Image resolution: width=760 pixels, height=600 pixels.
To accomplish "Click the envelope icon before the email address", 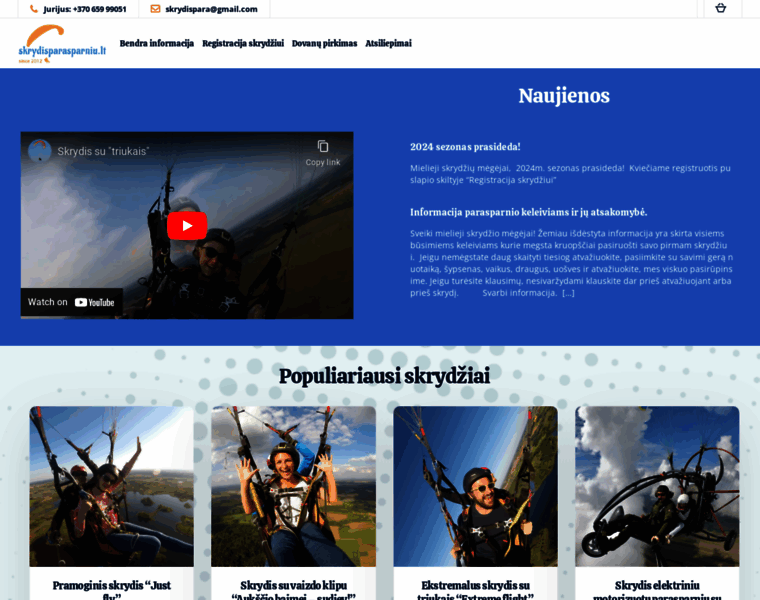I will tap(155, 9).
